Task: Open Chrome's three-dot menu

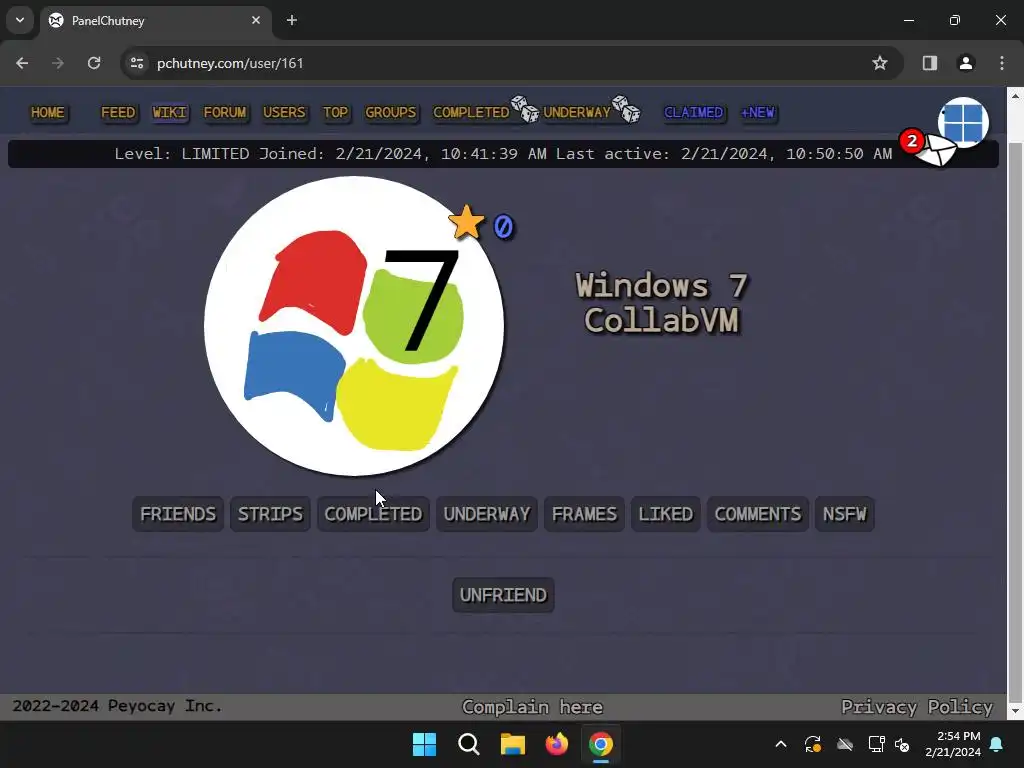Action: click(1002, 63)
